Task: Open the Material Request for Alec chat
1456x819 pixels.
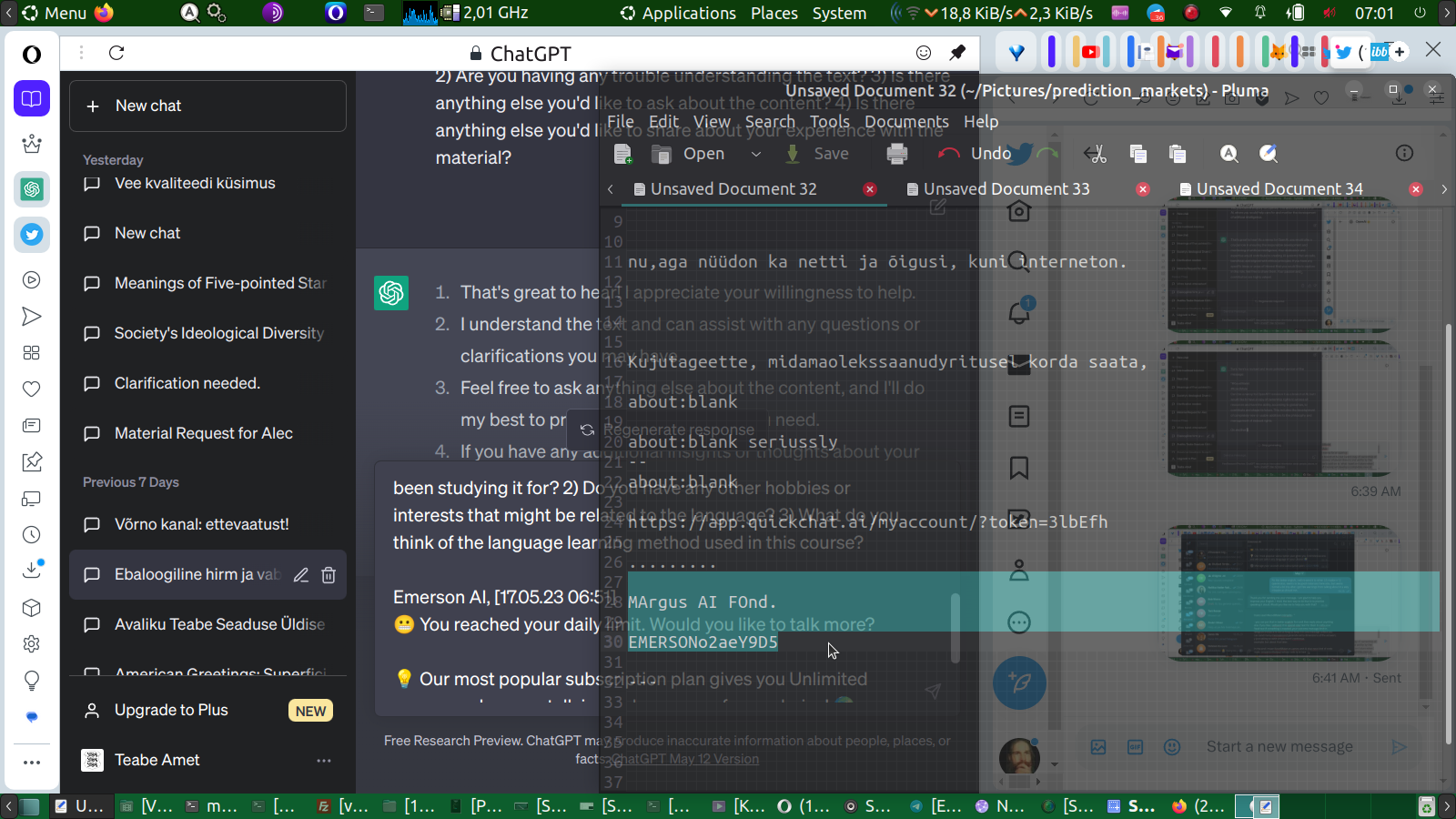Action: tap(207, 434)
